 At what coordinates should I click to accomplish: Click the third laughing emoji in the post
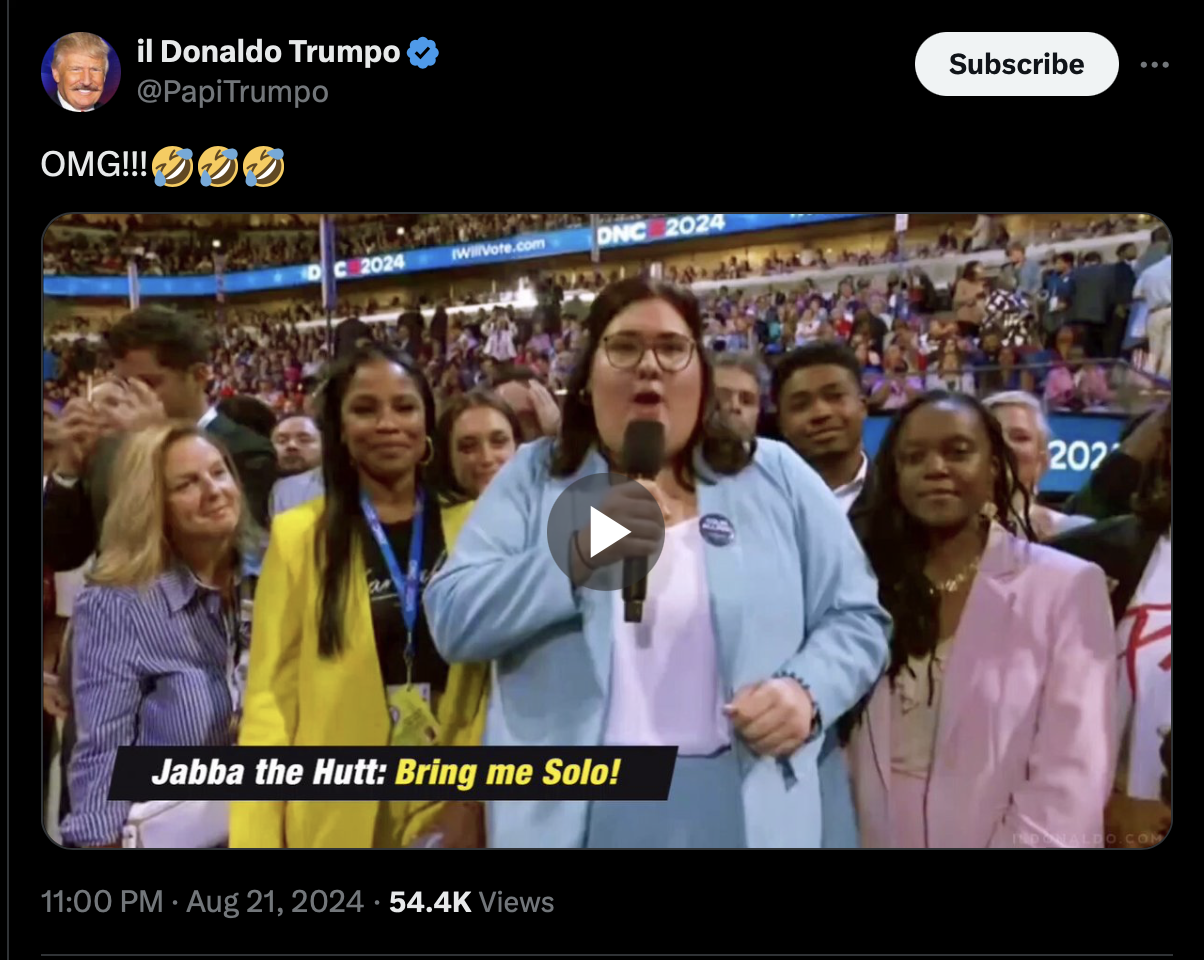(263, 166)
